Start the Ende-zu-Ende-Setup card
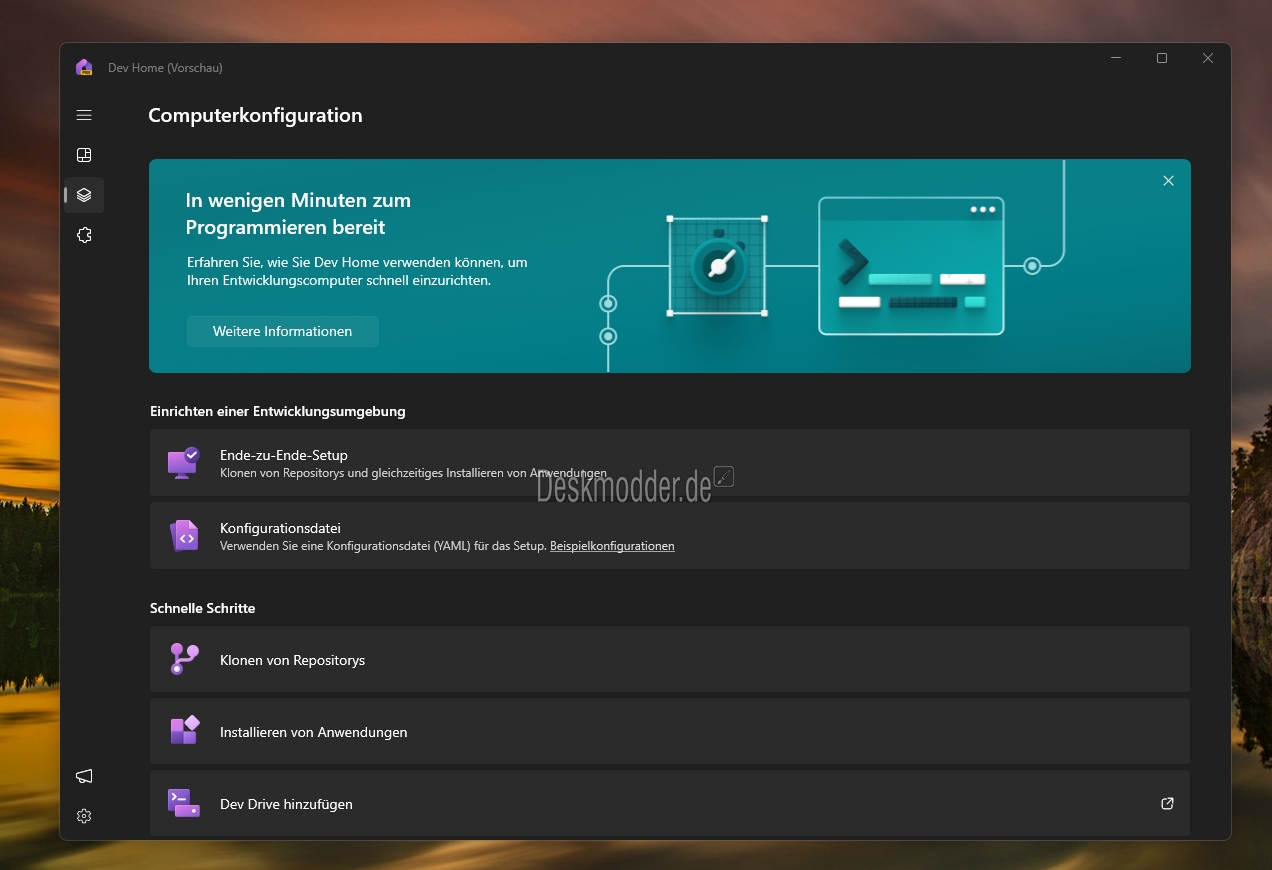The image size is (1272, 870). point(670,463)
